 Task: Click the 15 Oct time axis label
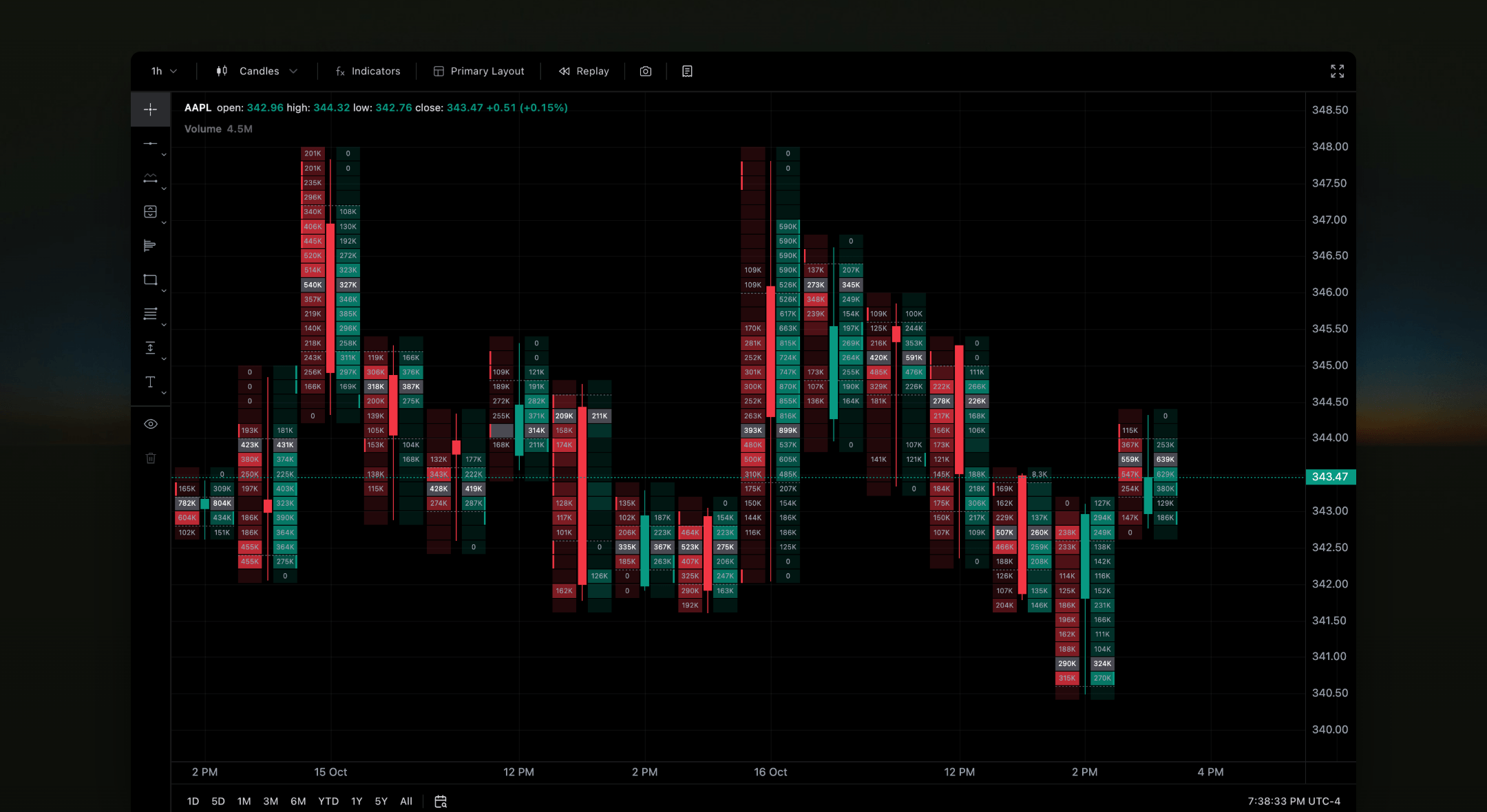tap(330, 772)
